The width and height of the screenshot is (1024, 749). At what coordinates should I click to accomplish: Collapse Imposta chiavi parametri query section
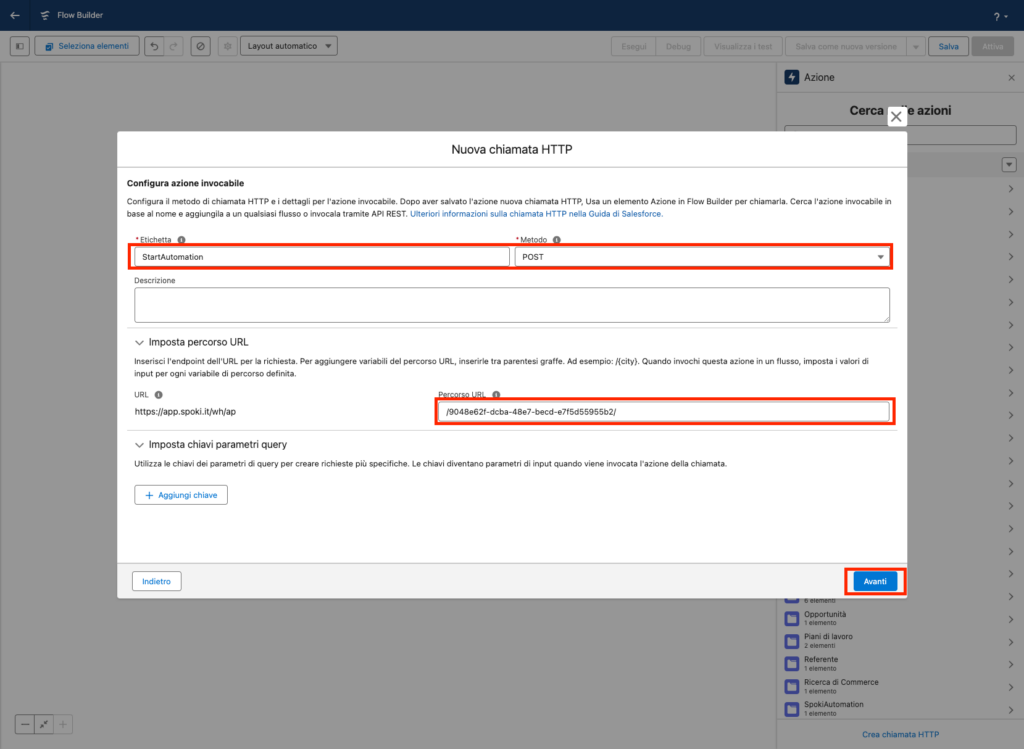click(x=138, y=444)
